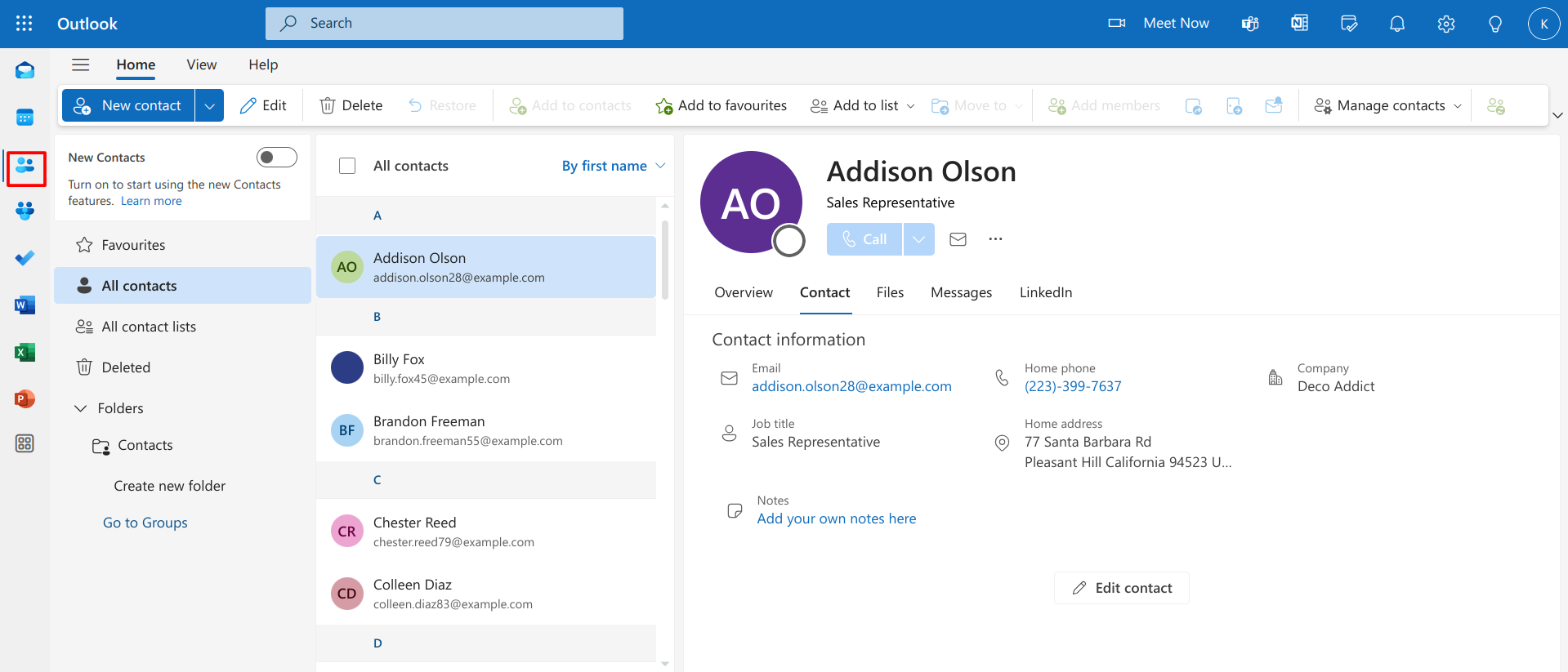Open the app launcher grid icon
The height and width of the screenshot is (672, 1568).
point(25,24)
